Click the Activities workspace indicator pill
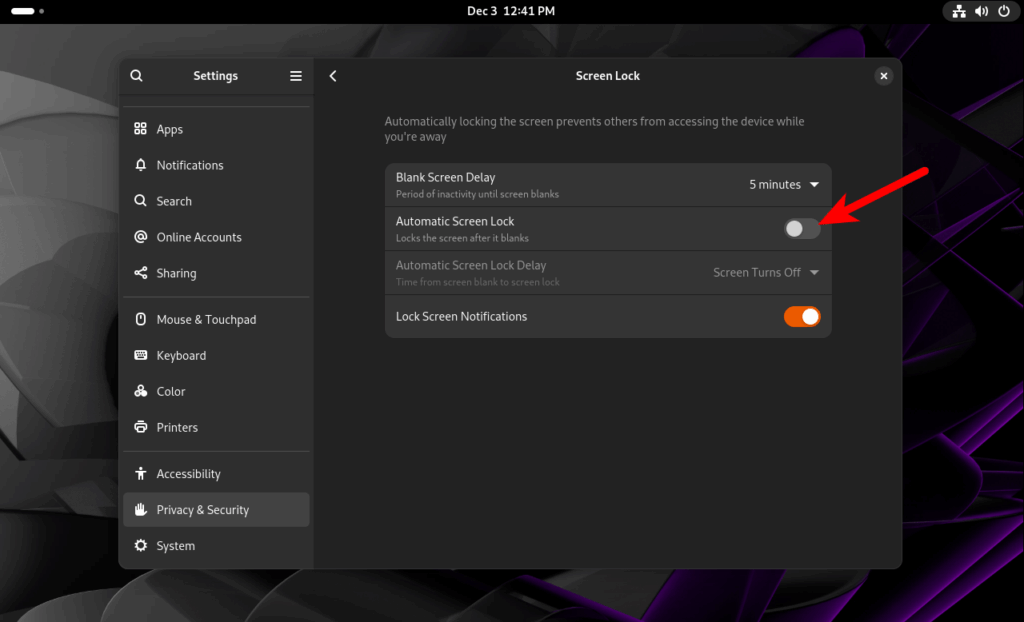The width and height of the screenshot is (1024, 622). click(23, 11)
